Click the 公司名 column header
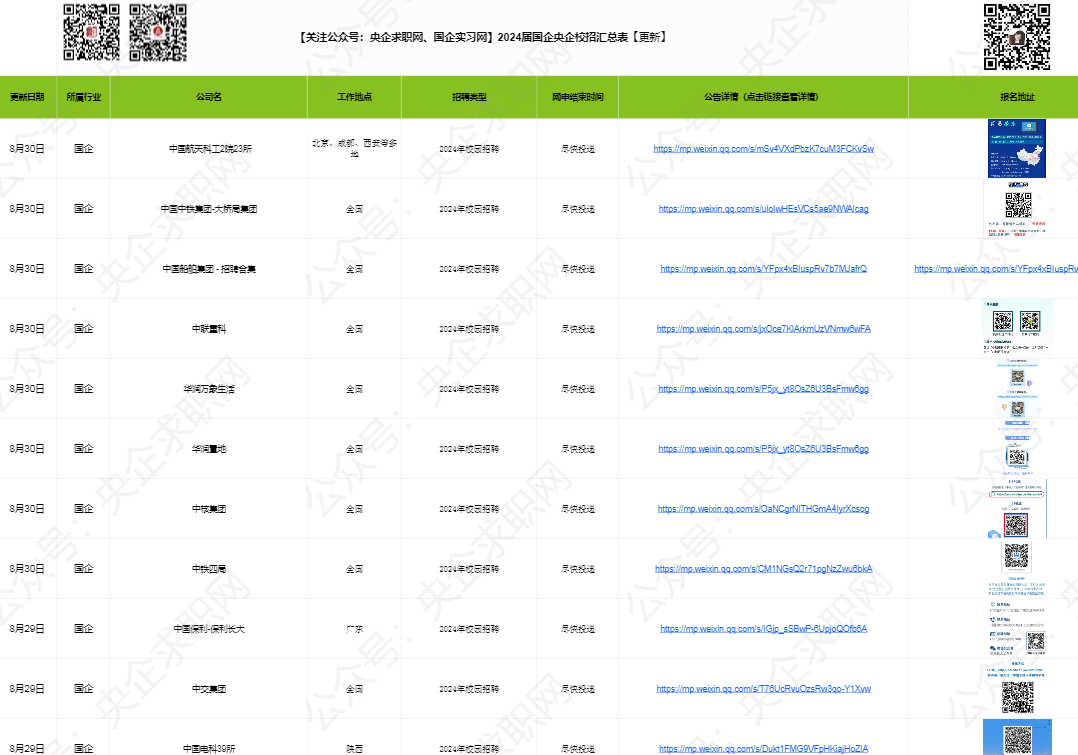This screenshot has height=755, width=1078. coord(208,97)
